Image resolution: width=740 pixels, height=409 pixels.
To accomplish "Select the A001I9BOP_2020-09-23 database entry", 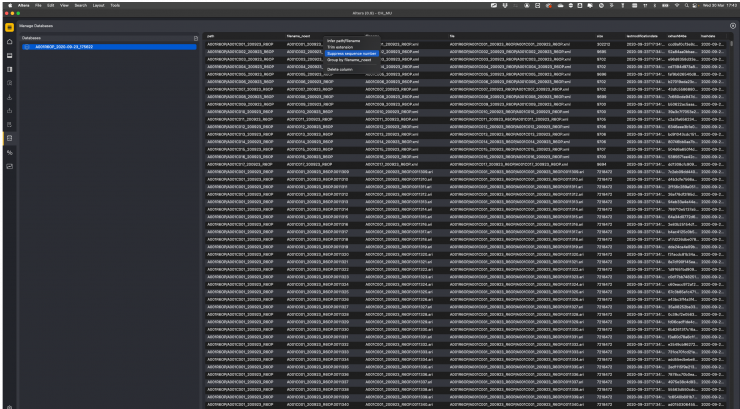I will coord(78,46).
